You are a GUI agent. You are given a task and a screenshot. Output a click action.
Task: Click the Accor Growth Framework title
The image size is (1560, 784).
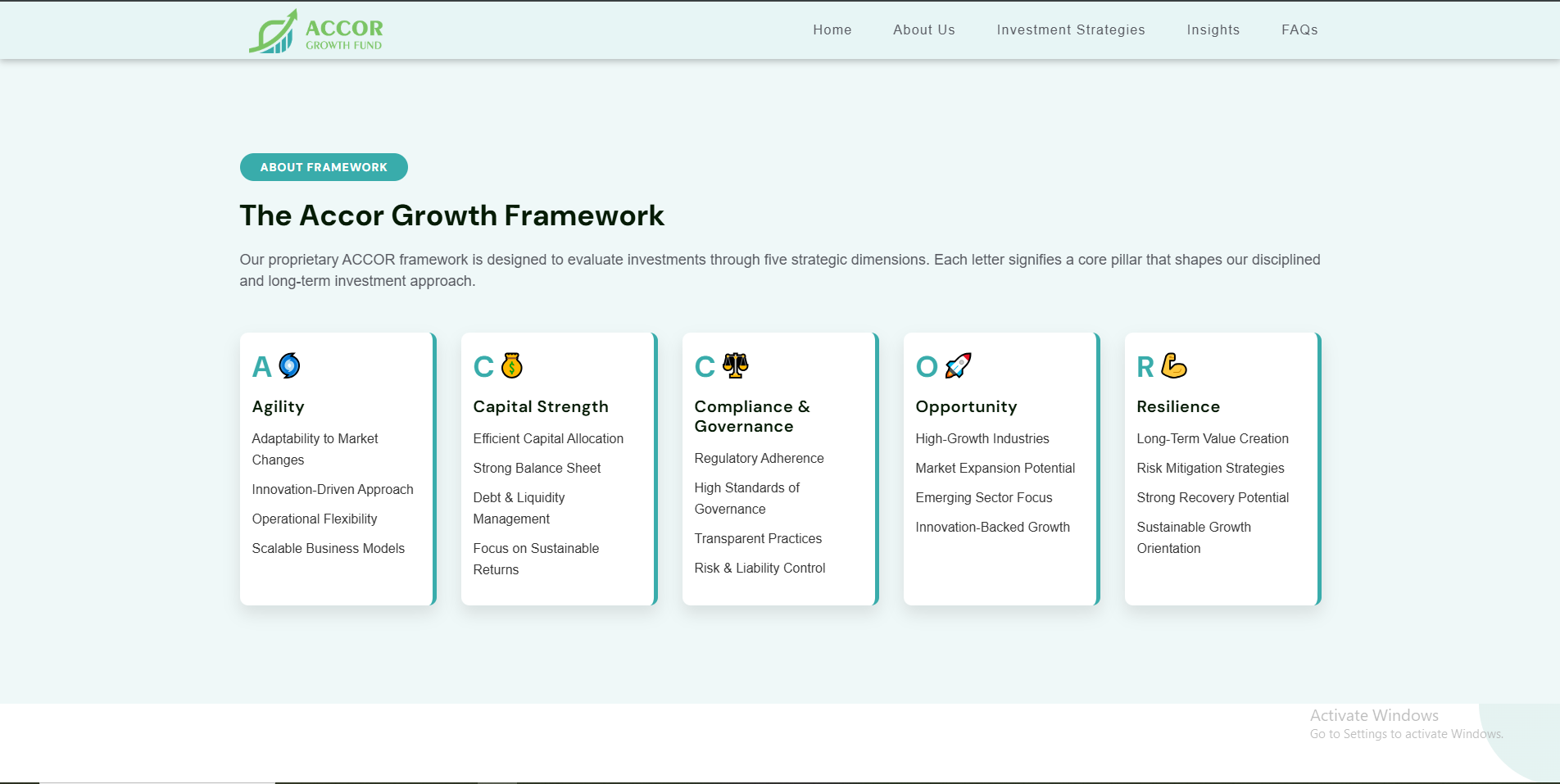(x=451, y=215)
